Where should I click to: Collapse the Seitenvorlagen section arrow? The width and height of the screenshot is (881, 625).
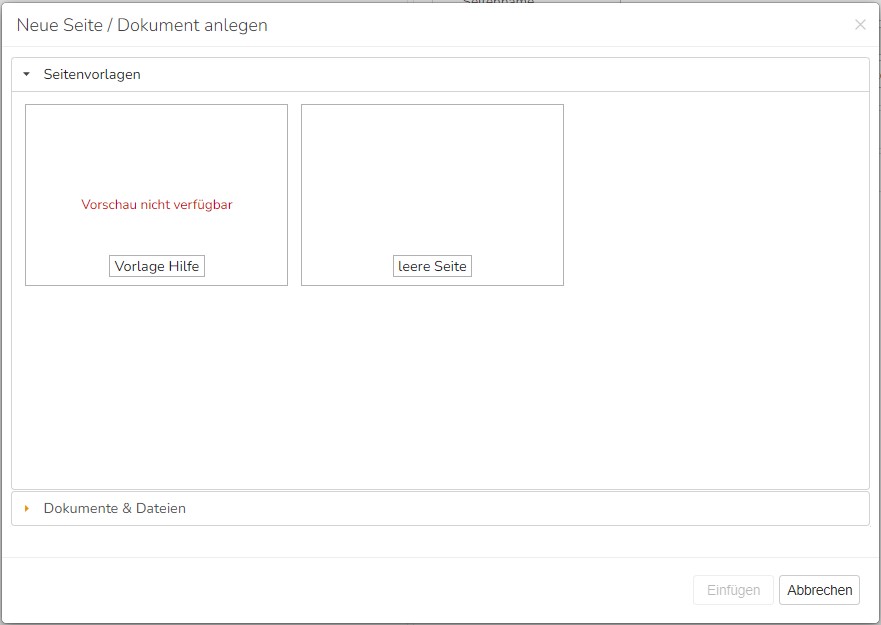coord(26,74)
